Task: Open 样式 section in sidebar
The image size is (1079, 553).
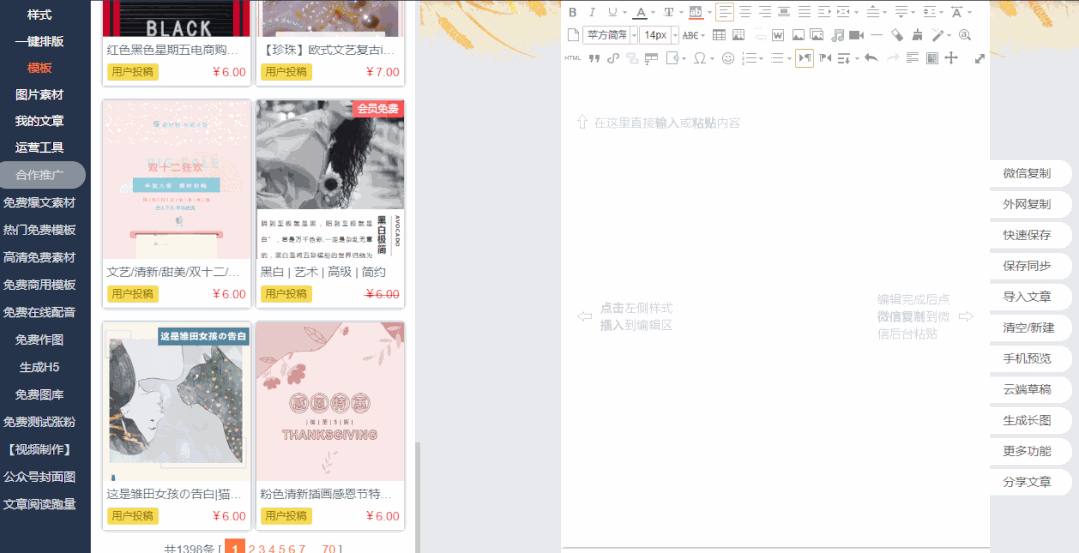Action: (39, 14)
